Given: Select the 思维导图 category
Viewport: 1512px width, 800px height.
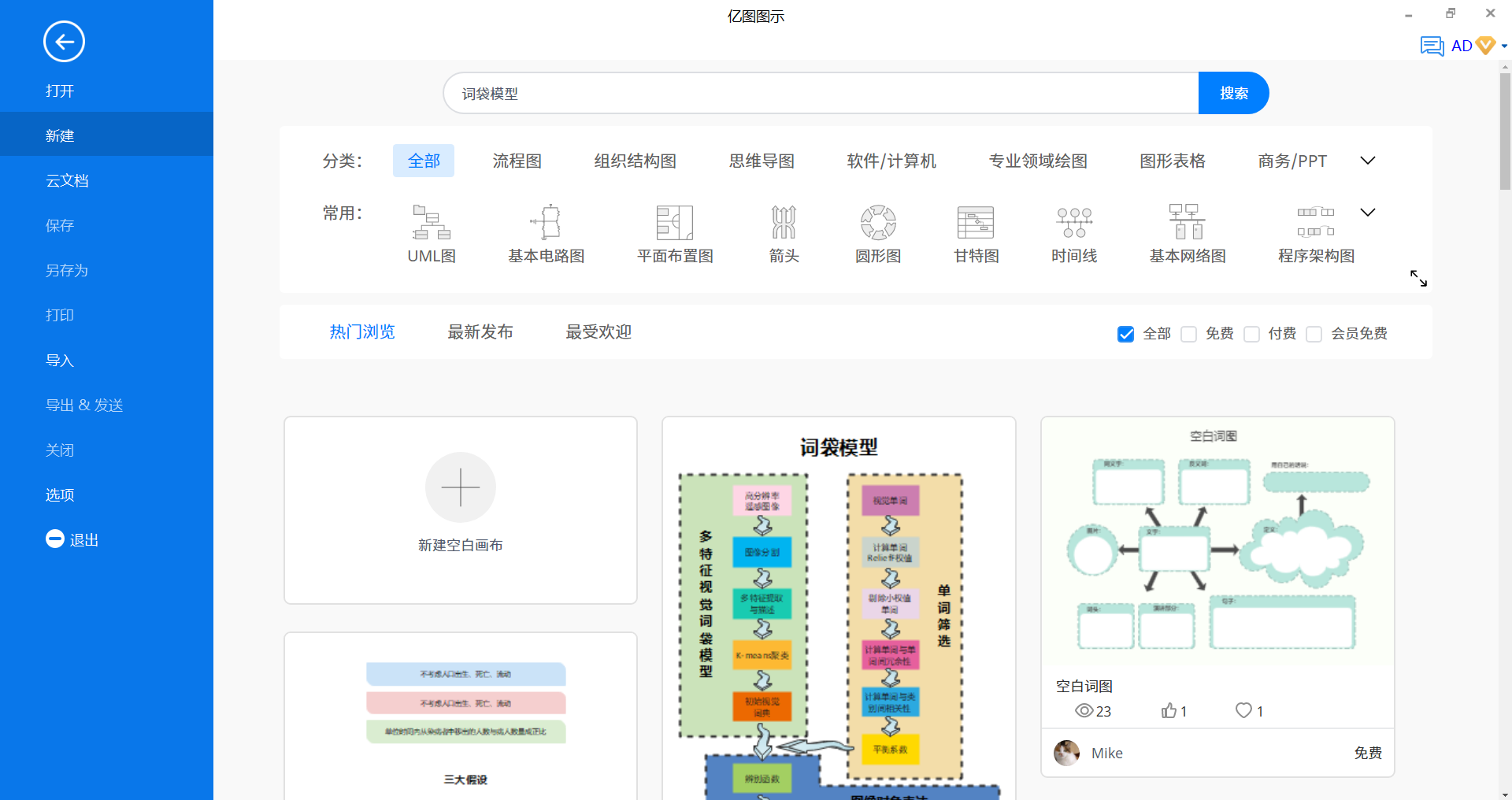Looking at the screenshot, I should click(x=762, y=161).
